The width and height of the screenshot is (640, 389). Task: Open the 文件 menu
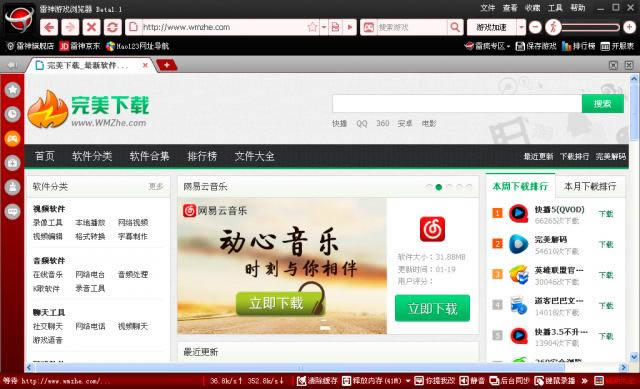pos(487,8)
